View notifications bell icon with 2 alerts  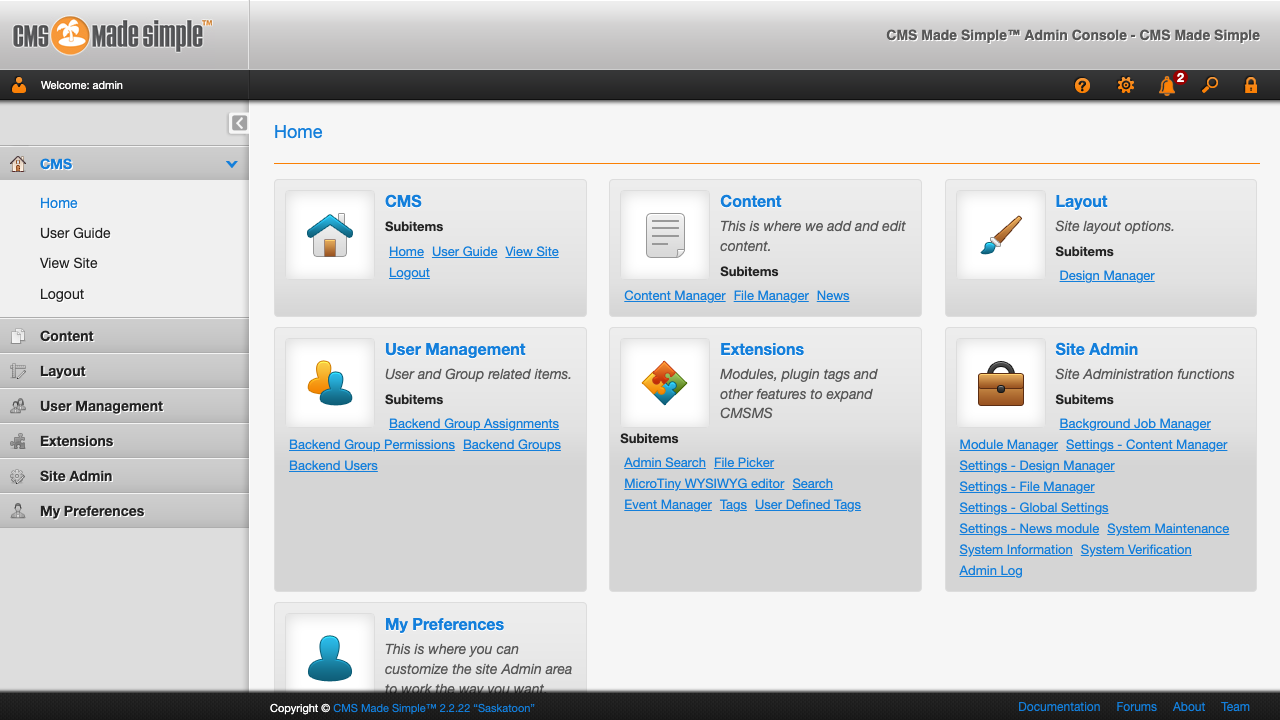coord(1168,86)
